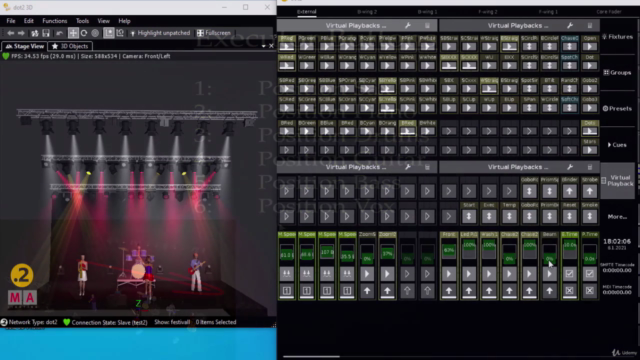This screenshot has width=640, height=360.
Task: Enable the checkbox under E.Time fader
Action: [569, 274]
